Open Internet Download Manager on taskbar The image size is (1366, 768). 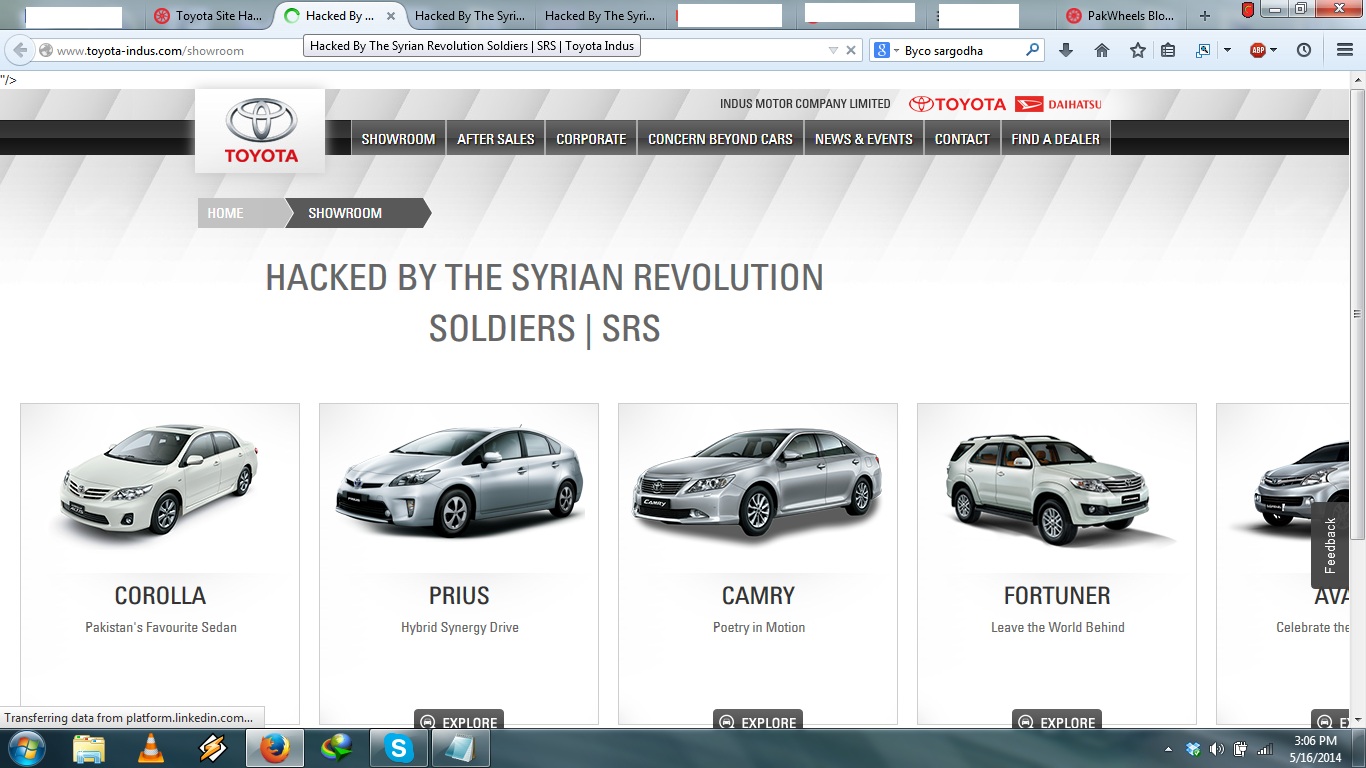pos(336,748)
